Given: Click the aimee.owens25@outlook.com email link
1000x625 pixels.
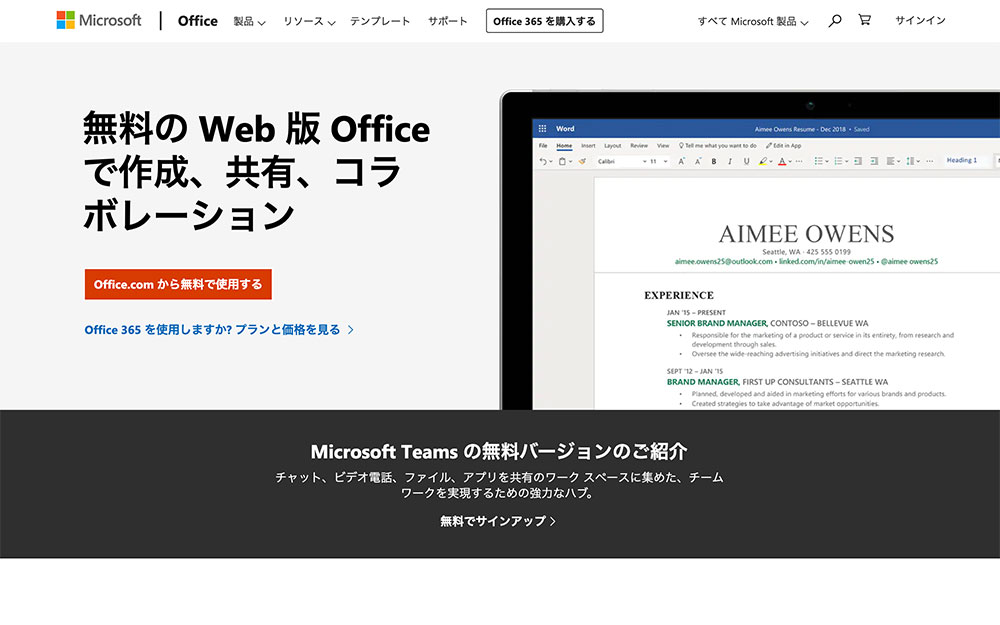Looking at the screenshot, I should coord(724,261).
